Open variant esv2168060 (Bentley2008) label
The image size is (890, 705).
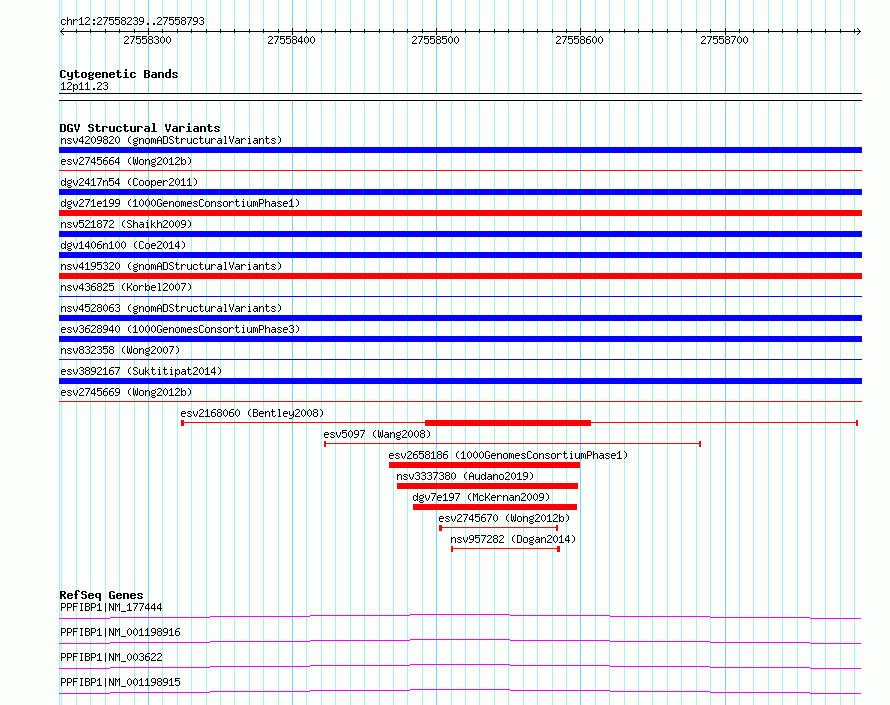coord(252,413)
